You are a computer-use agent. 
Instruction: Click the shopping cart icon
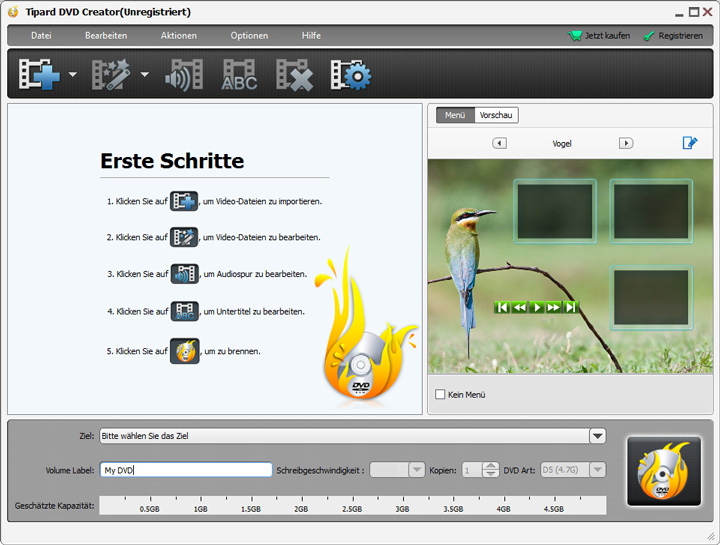pos(574,35)
